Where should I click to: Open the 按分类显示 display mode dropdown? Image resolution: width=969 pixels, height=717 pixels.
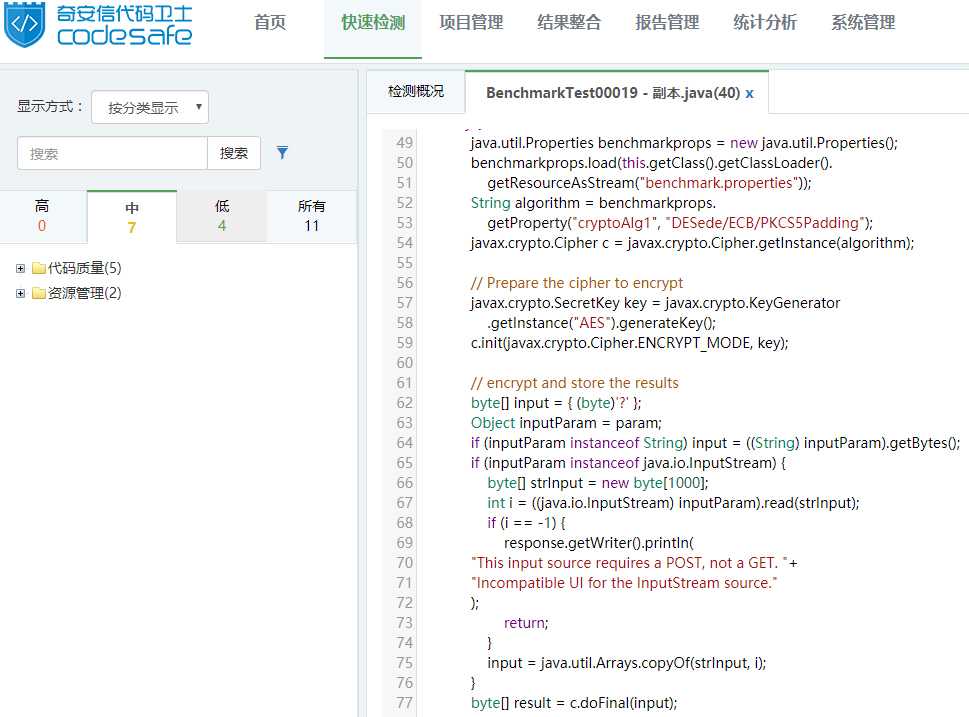pos(150,107)
